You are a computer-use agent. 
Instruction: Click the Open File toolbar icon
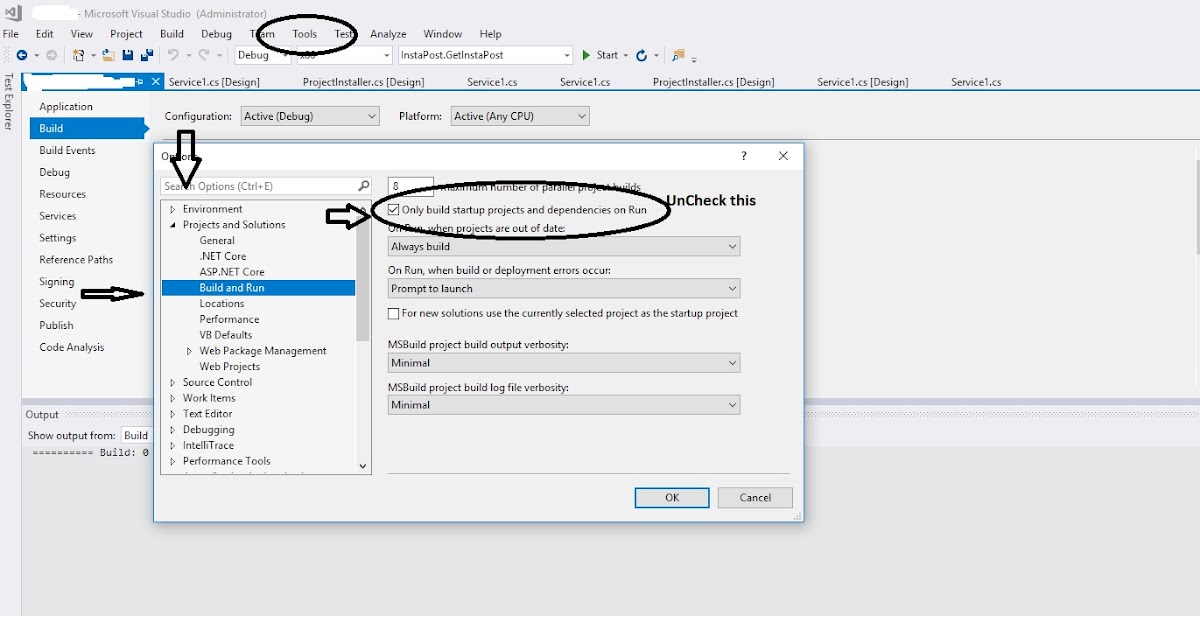point(109,54)
